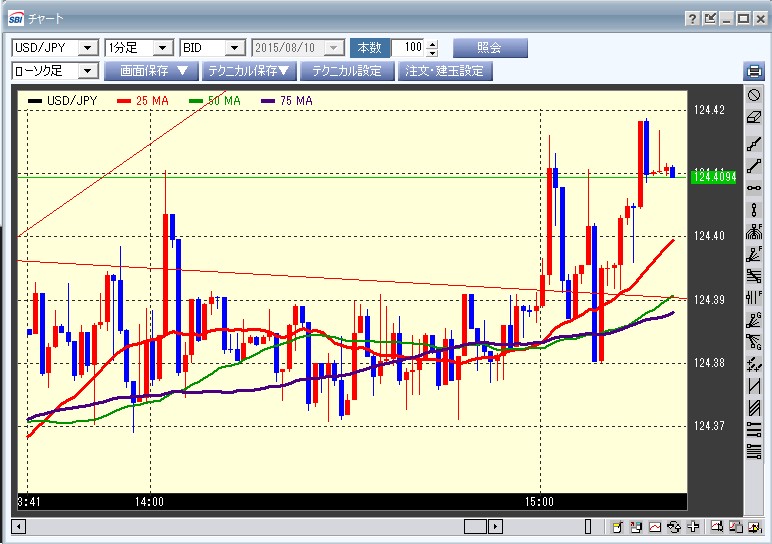Select the N-shaped channel tool
The height and width of the screenshot is (544, 772).
pos(754,386)
